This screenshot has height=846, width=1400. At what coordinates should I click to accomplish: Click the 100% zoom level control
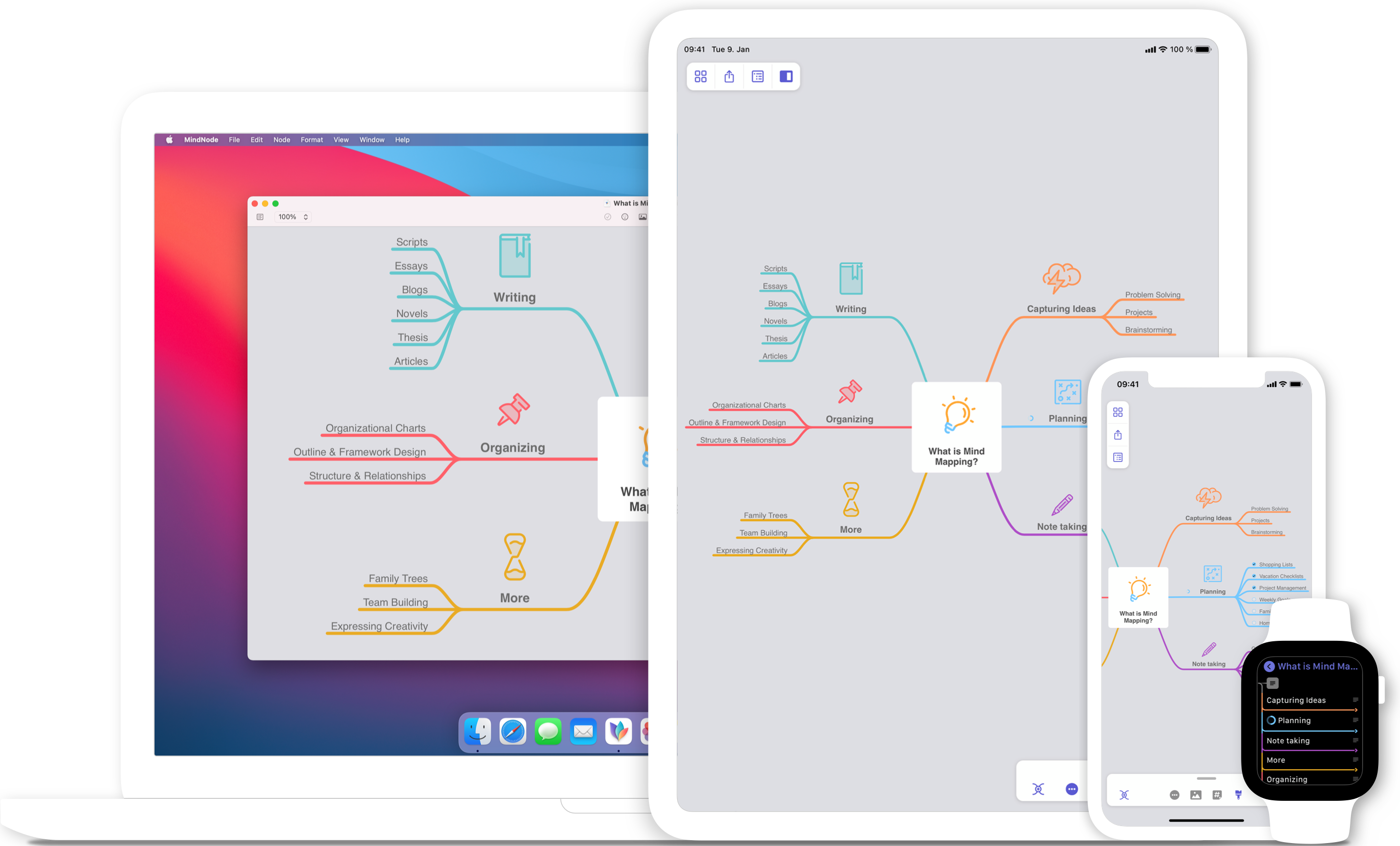tap(289, 217)
